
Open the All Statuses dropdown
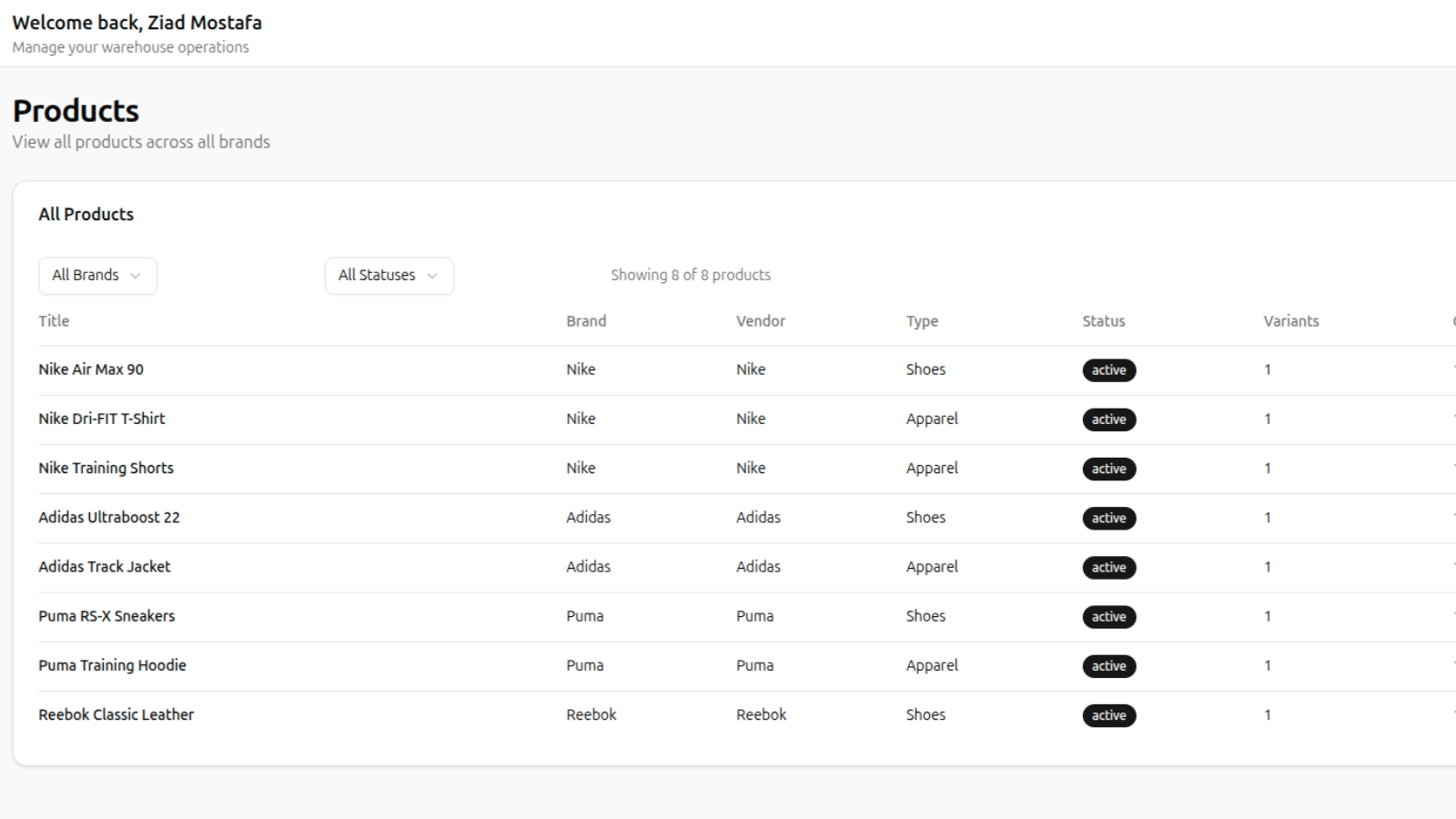click(389, 275)
